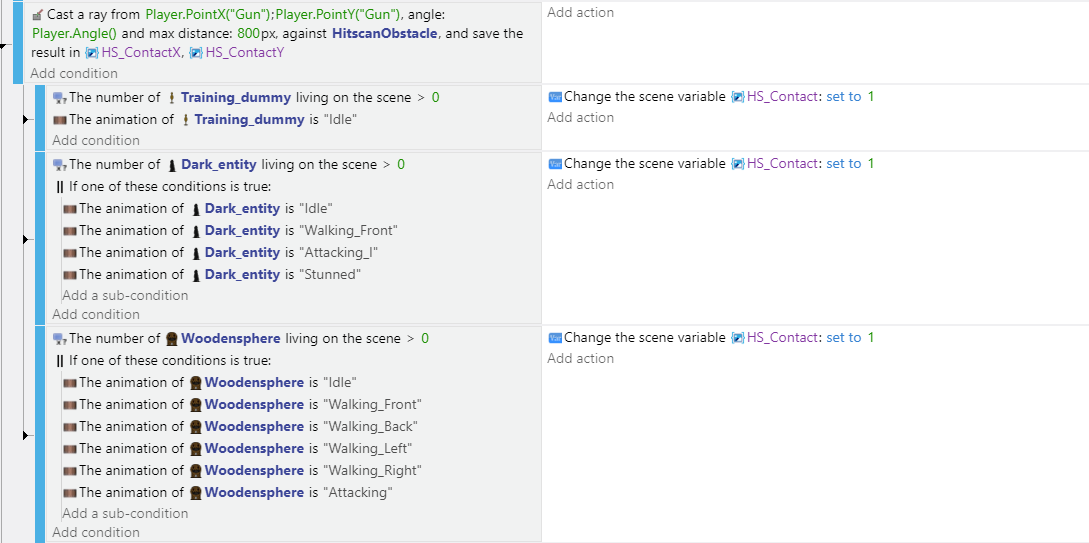Click the Dark_entity object icon in "Stunned" condition

[195, 275]
